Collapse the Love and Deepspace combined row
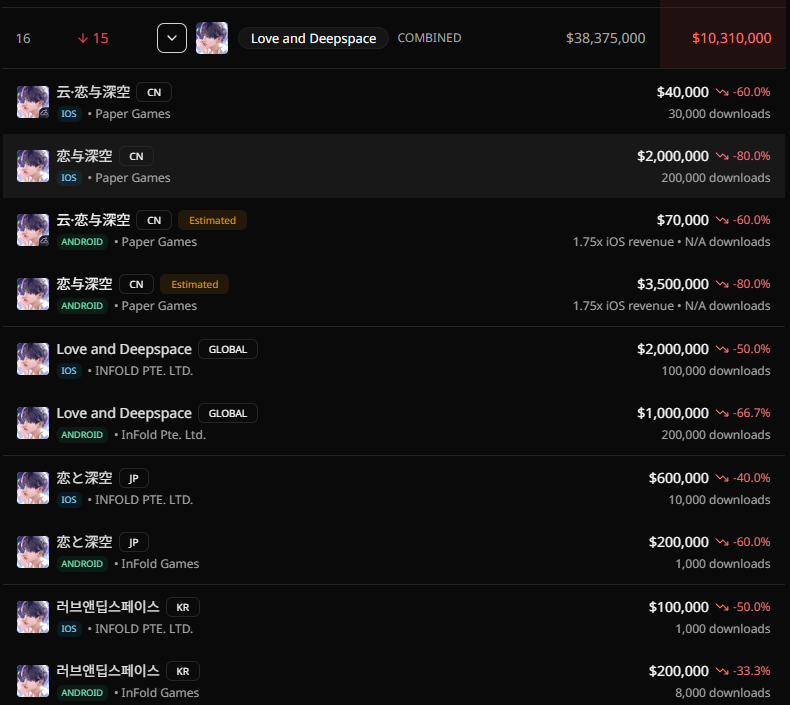Screen dimensions: 790x705 (x=172, y=38)
